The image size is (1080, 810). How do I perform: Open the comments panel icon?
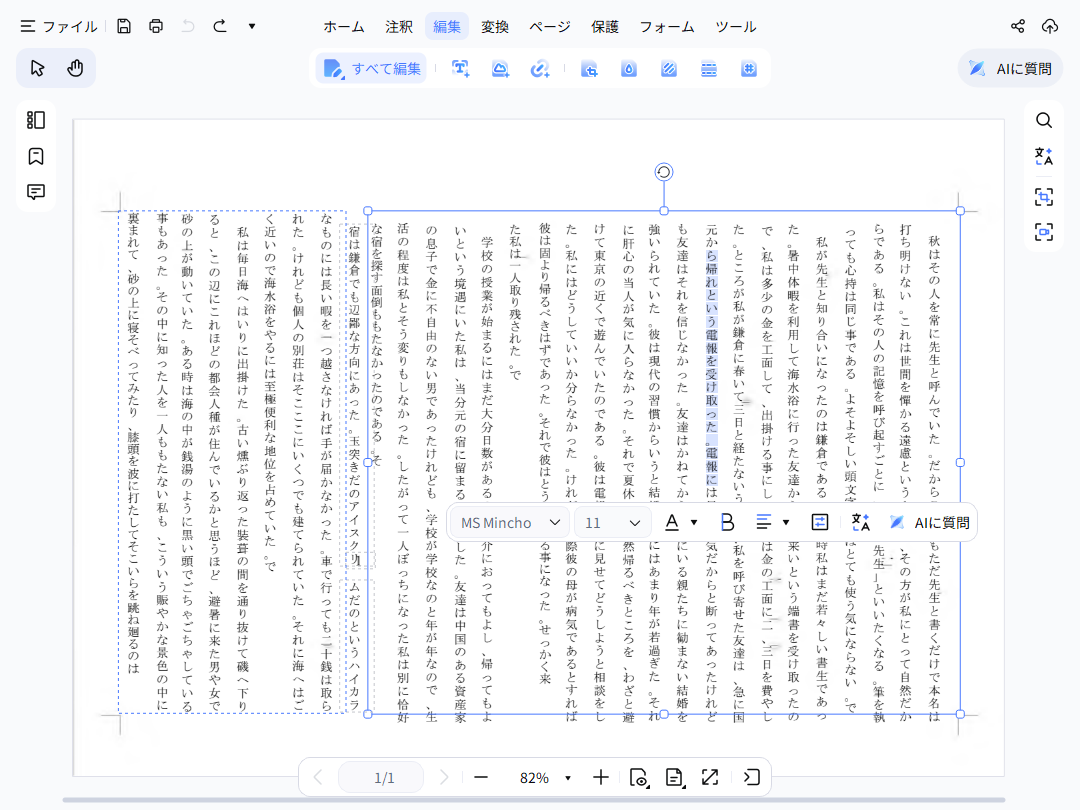(x=36, y=191)
